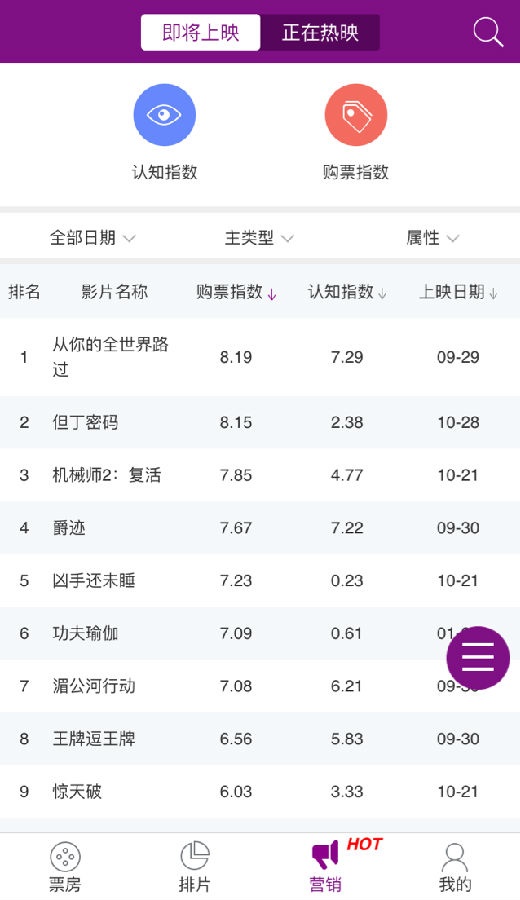This screenshot has width=520, height=900.
Task: Open the red tag 购票指数 icon
Action: [x=356, y=115]
